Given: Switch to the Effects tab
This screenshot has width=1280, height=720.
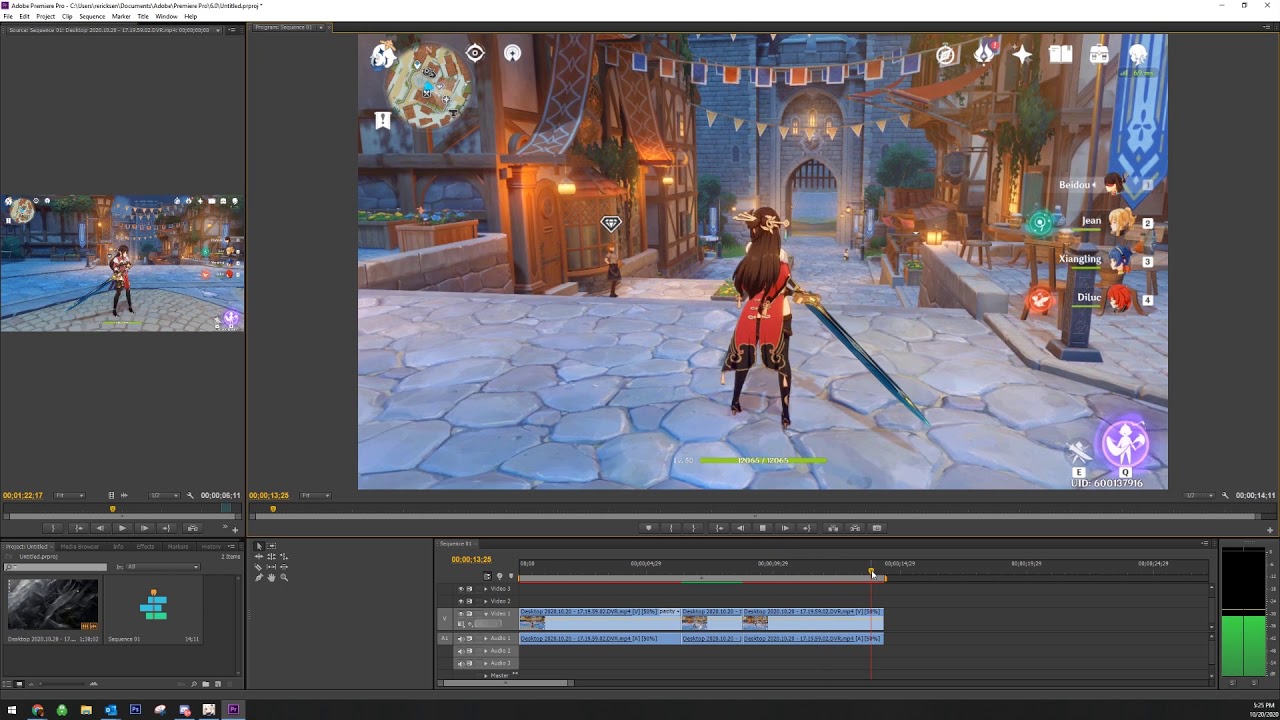Looking at the screenshot, I should [x=145, y=547].
